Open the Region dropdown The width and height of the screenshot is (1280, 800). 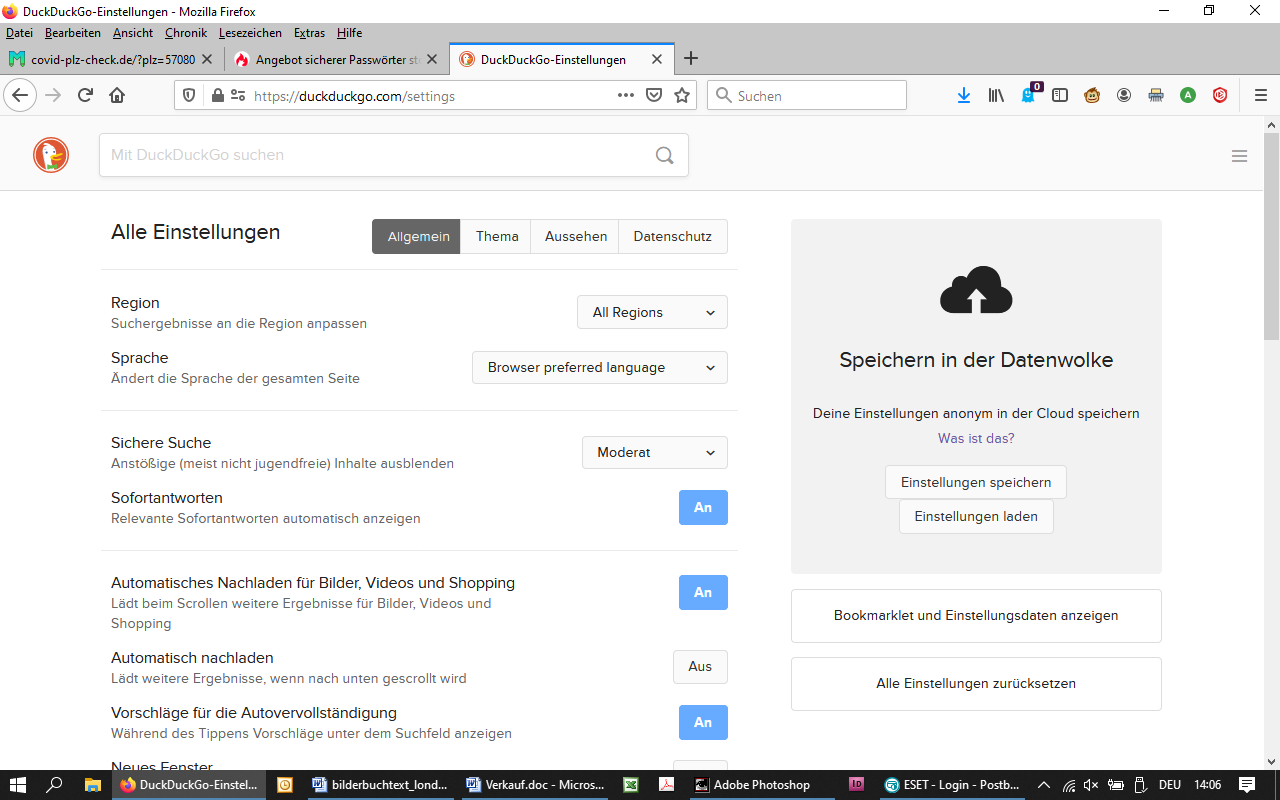[652, 312]
